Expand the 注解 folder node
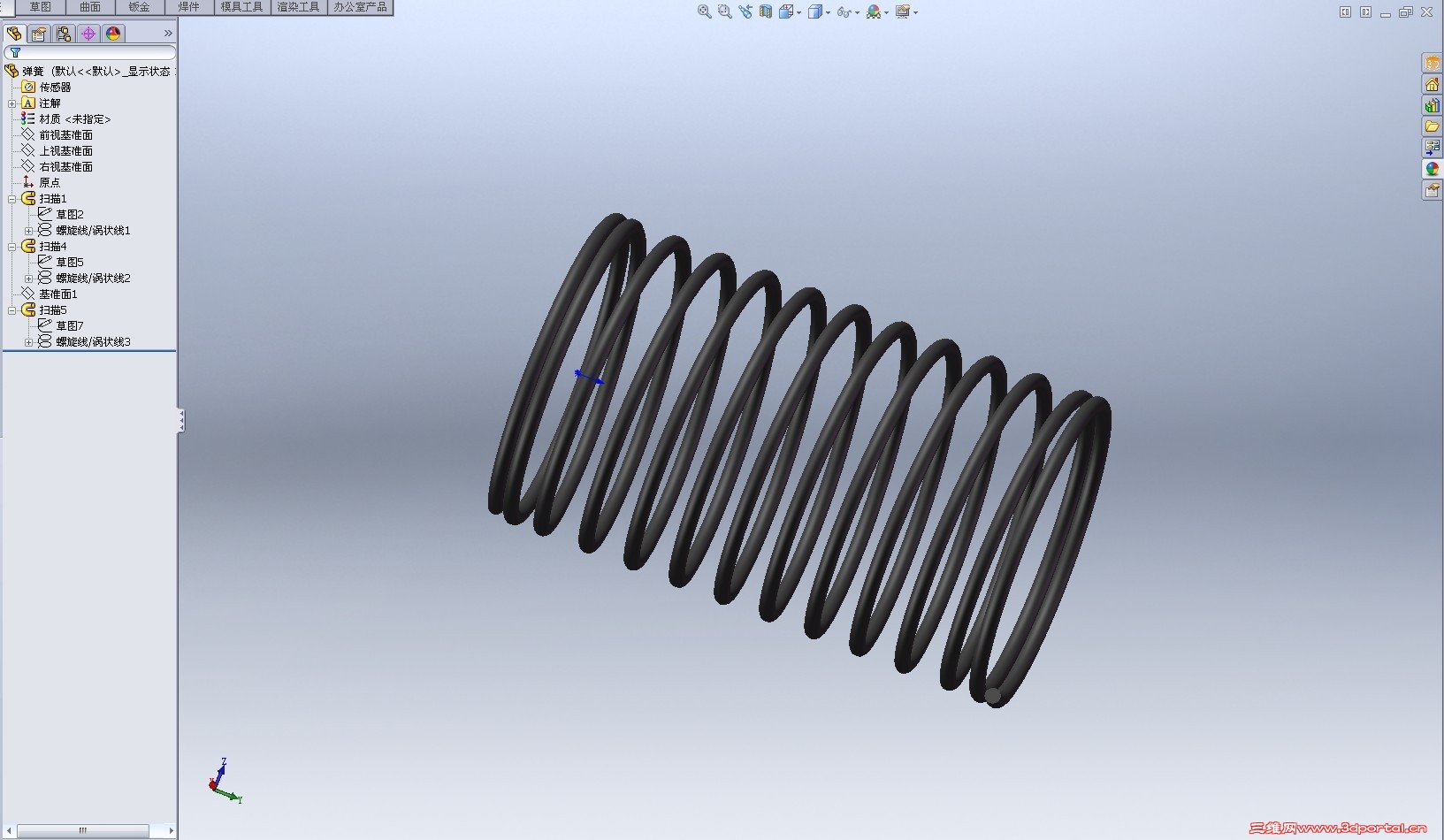The width and height of the screenshot is (1444, 840). [12, 103]
